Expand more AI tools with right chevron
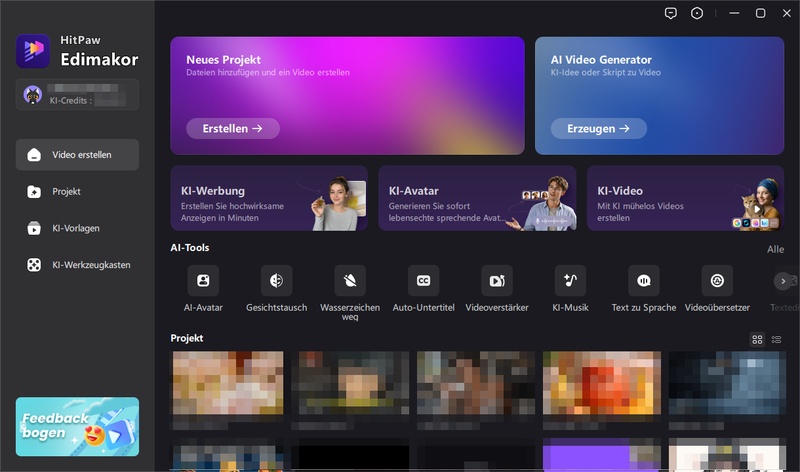This screenshot has height=472, width=800. point(783,281)
